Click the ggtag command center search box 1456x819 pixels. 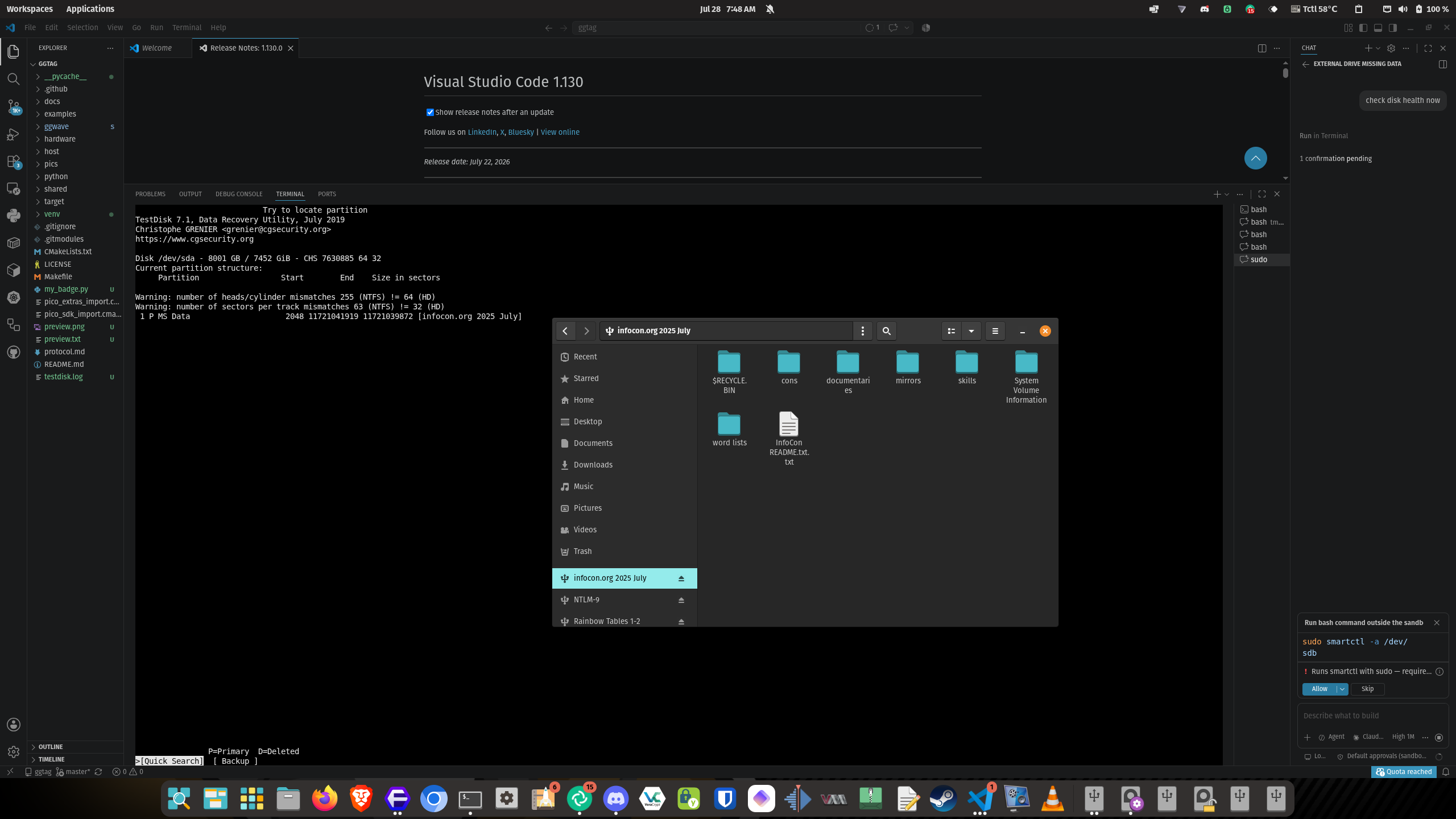click(717, 28)
